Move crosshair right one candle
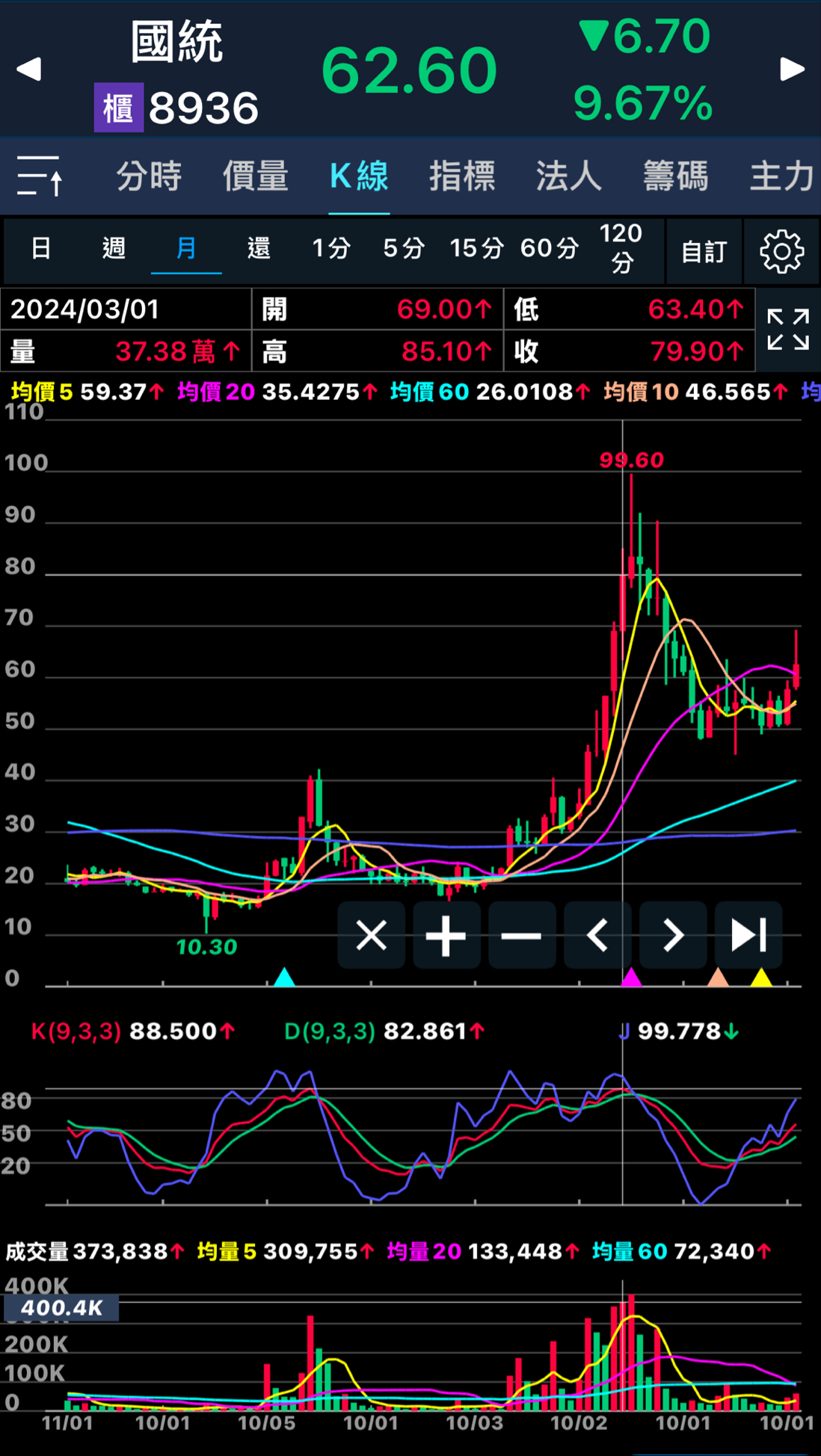The image size is (821, 1456). click(x=673, y=935)
